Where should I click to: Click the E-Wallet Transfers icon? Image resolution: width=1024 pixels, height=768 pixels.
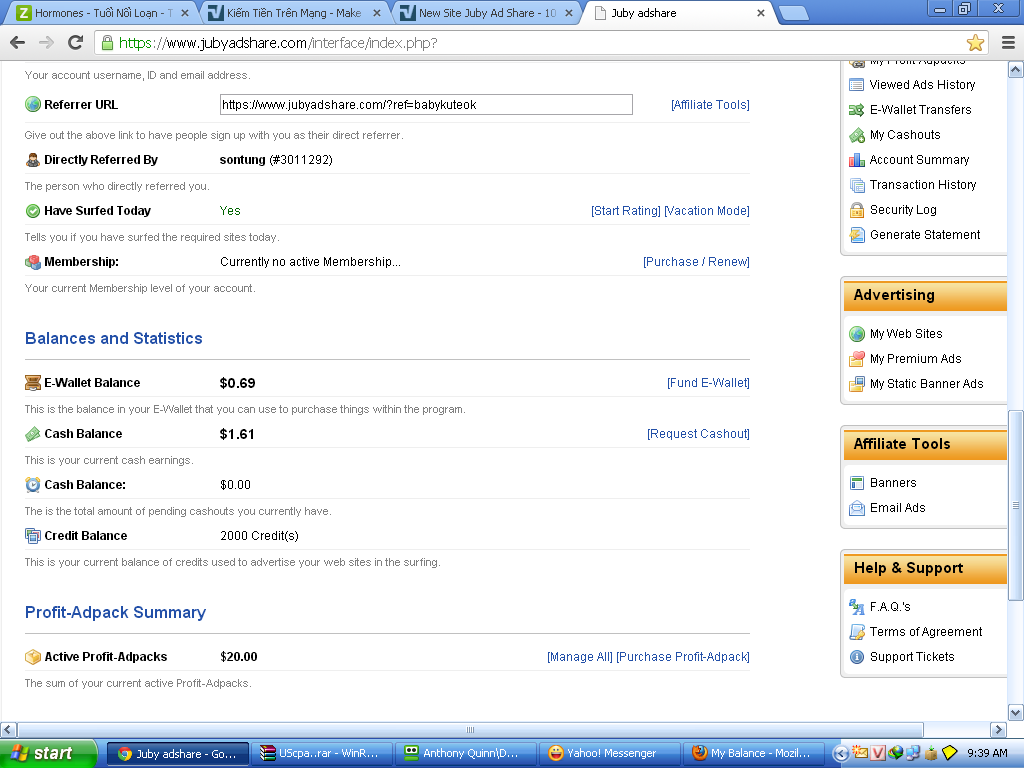[856, 110]
